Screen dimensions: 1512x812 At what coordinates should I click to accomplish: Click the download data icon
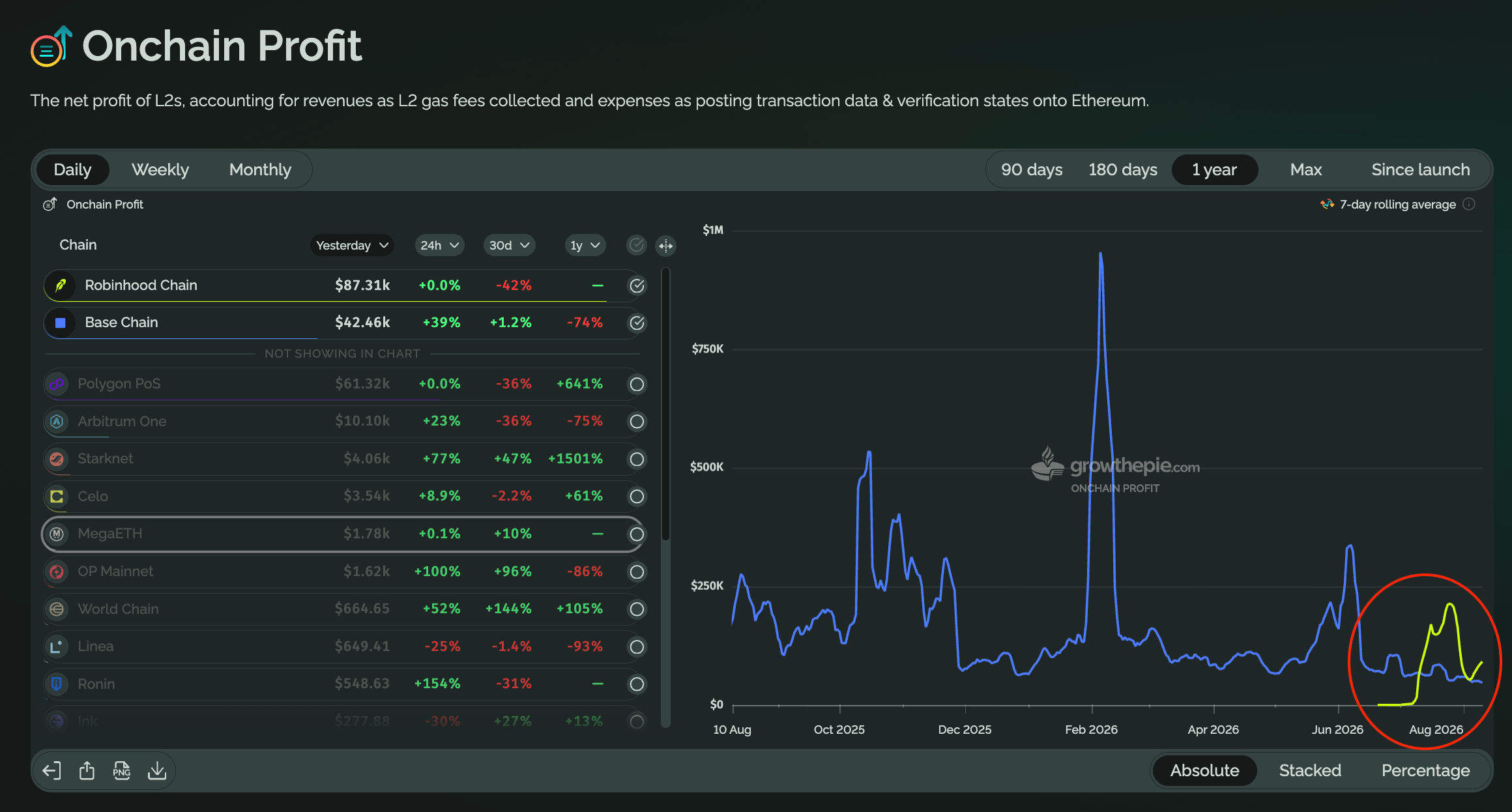pyautogui.click(x=157, y=771)
